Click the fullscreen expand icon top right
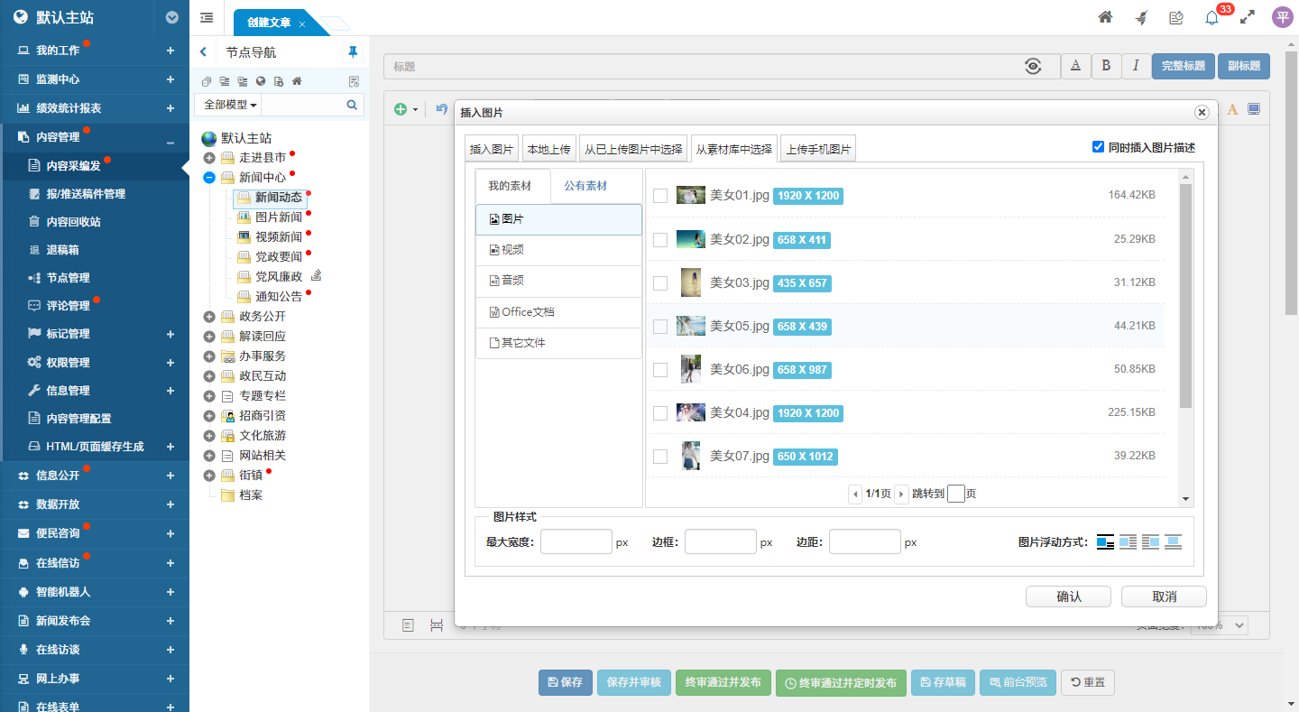1299x712 pixels. (1246, 17)
